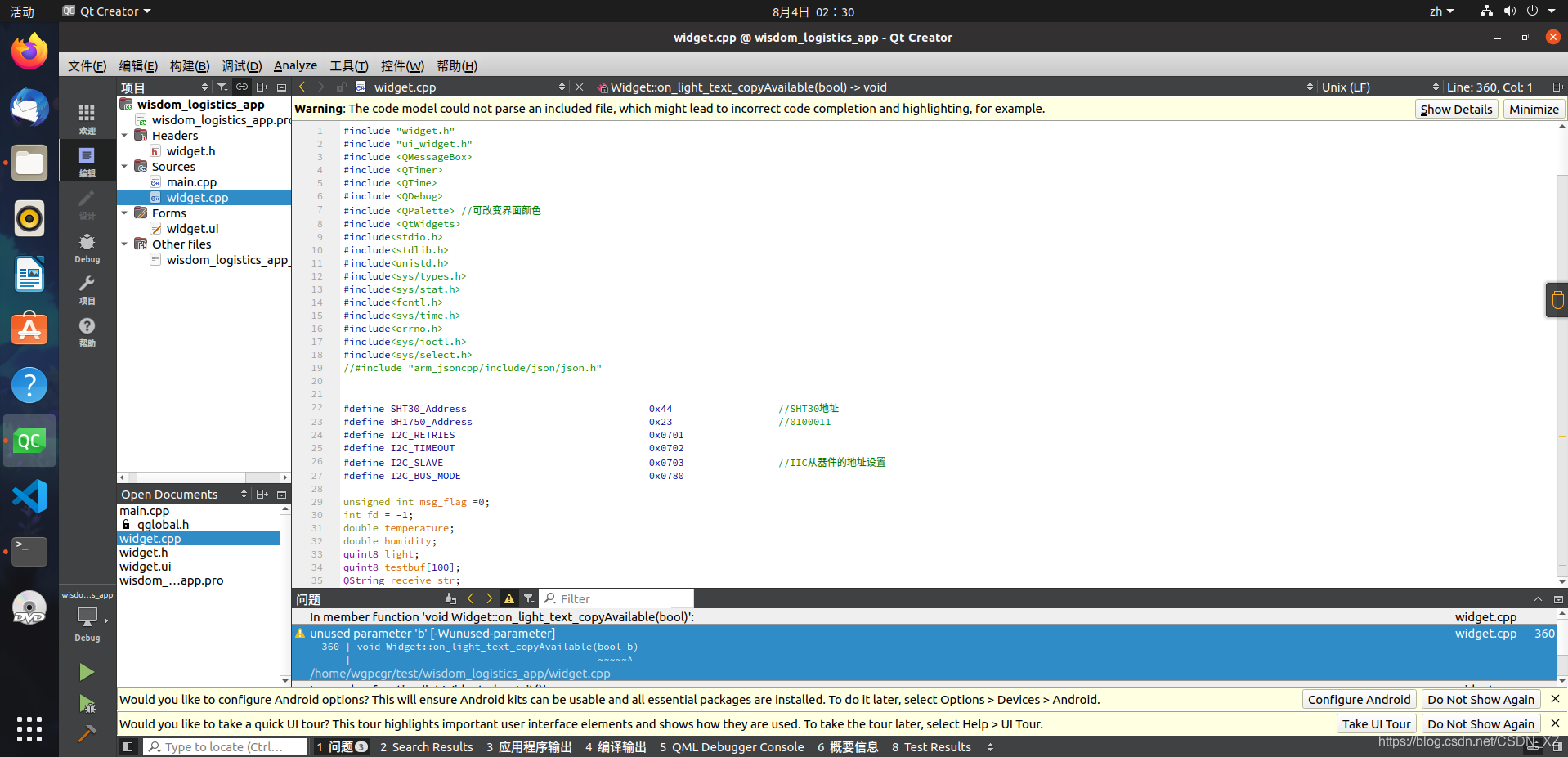Go to next issue

[x=490, y=598]
